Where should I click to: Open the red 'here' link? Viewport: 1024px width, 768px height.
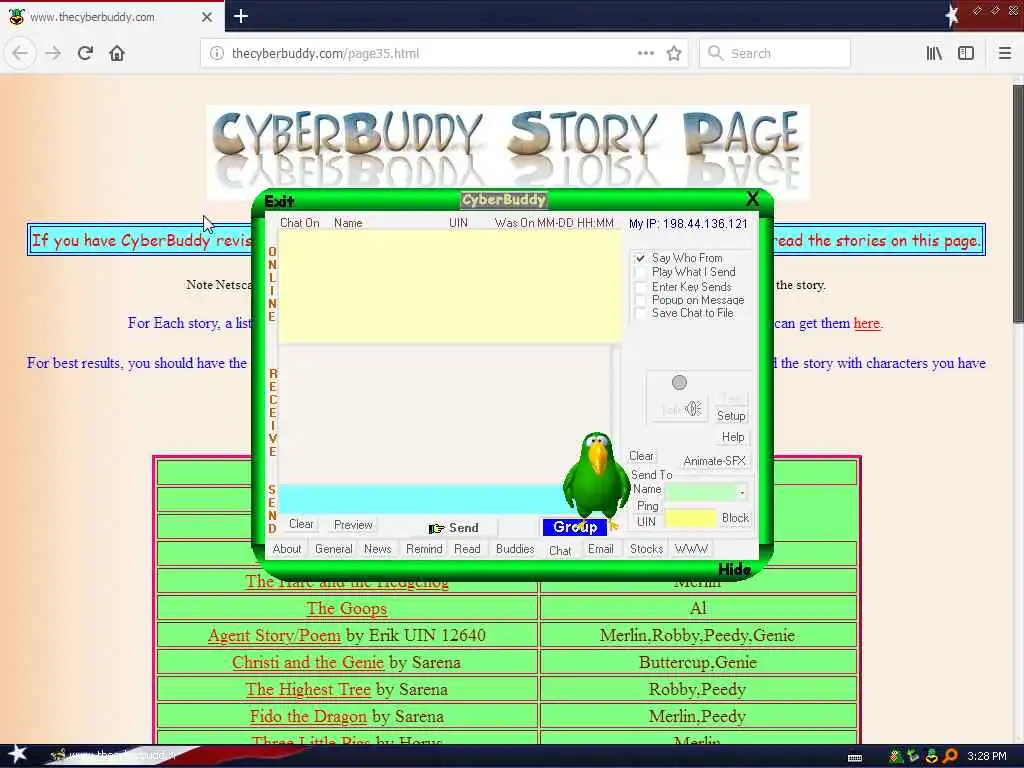[x=867, y=323]
